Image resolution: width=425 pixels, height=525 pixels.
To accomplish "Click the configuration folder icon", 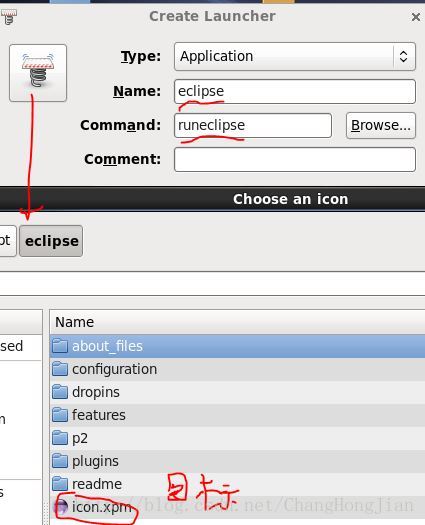I will [60, 369].
